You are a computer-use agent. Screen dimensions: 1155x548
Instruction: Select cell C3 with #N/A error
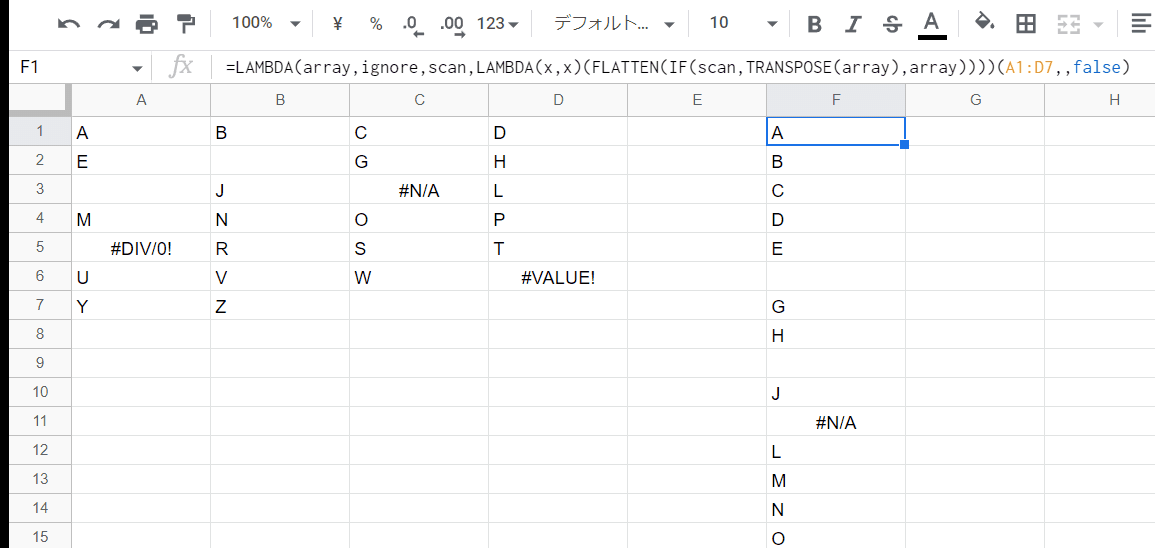pyautogui.click(x=419, y=189)
